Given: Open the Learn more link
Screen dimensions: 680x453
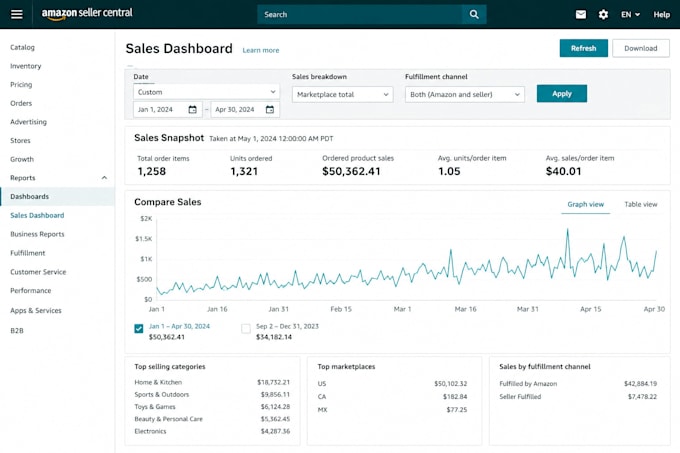Looking at the screenshot, I should (261, 50).
